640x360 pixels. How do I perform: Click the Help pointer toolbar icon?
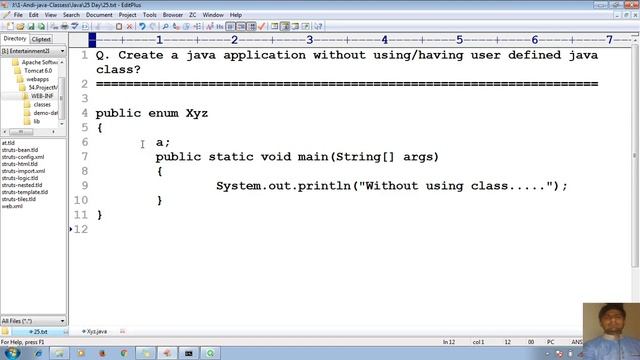click(318, 27)
